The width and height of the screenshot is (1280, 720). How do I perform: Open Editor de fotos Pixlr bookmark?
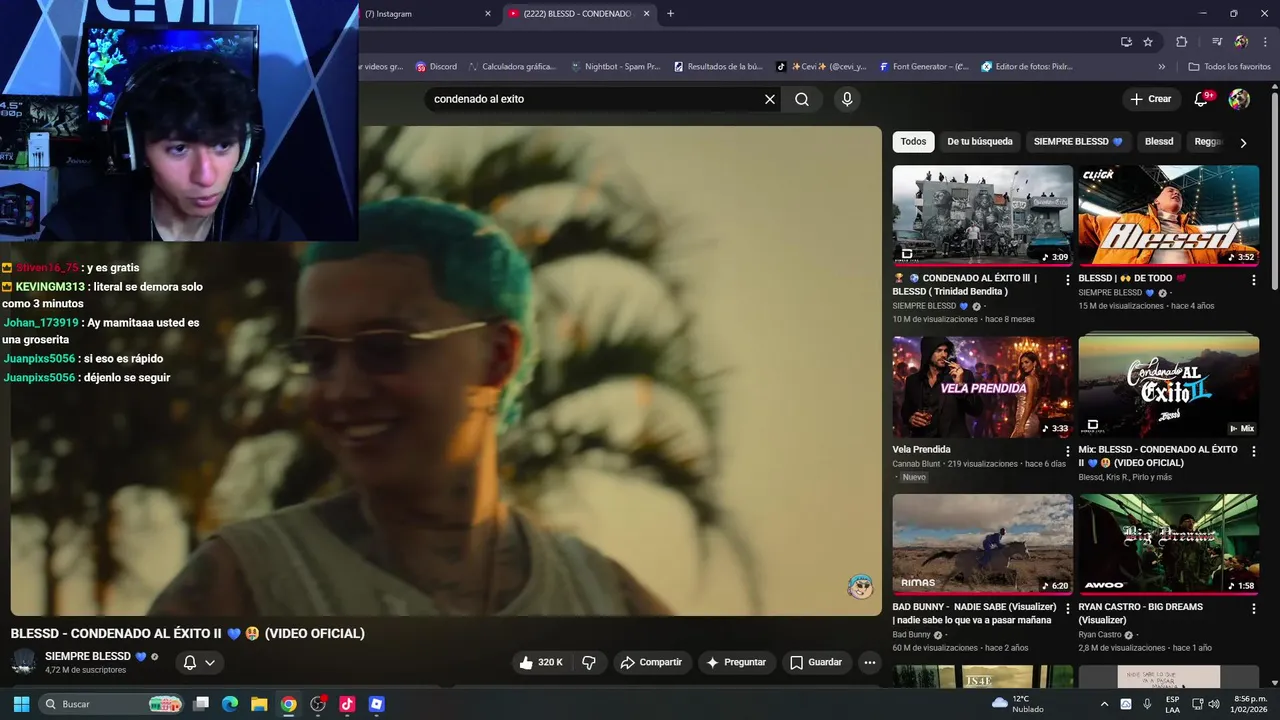1027,67
